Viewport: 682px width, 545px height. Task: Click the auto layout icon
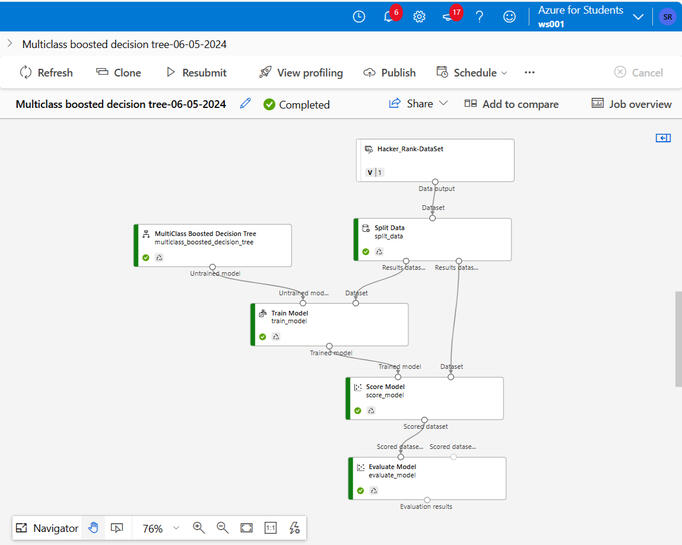coord(294,528)
